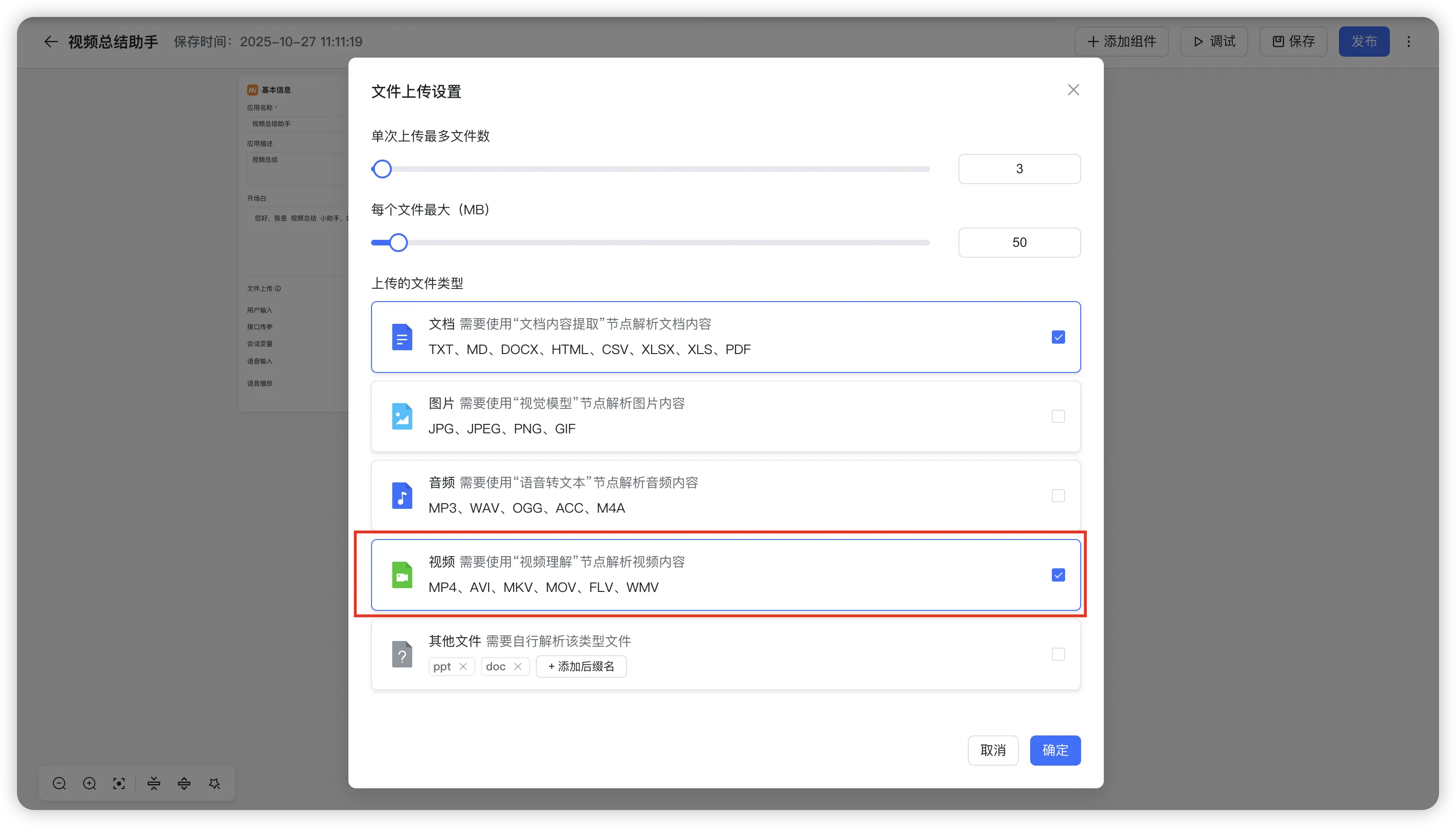Click the 确定 confirm button

[1055, 751]
